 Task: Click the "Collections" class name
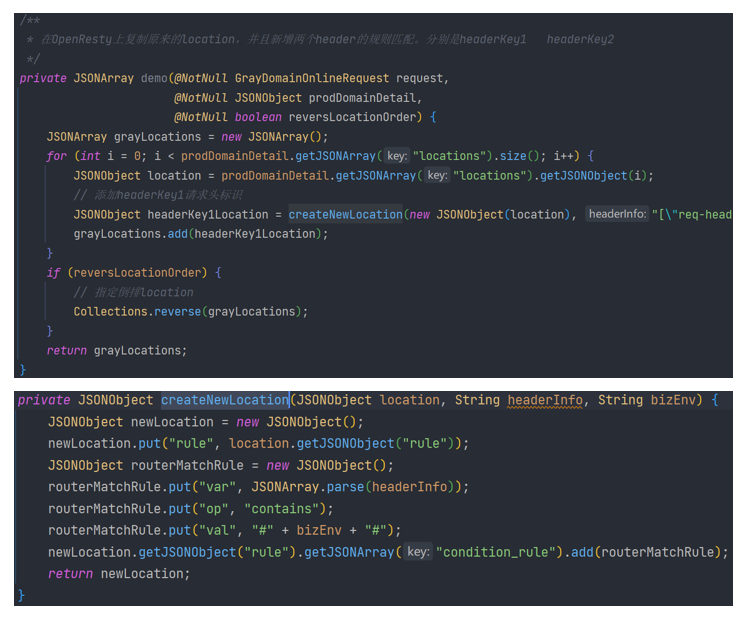point(110,312)
